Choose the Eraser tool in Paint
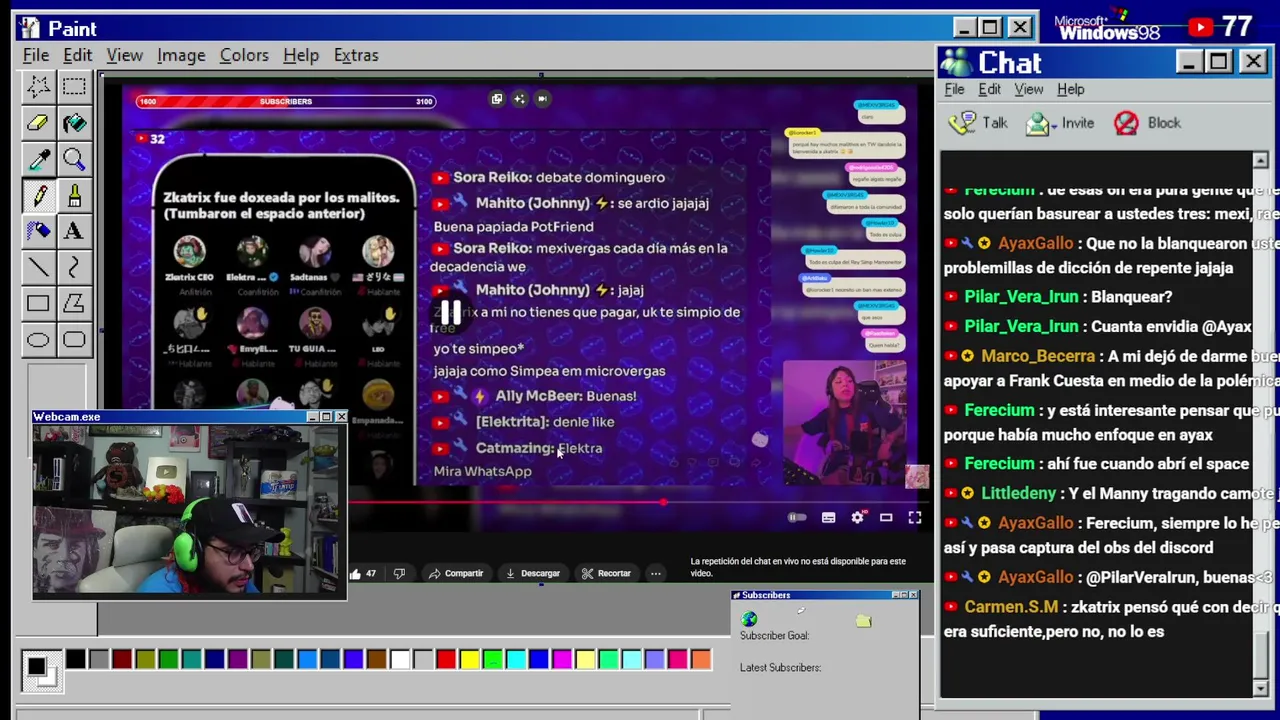 38,123
